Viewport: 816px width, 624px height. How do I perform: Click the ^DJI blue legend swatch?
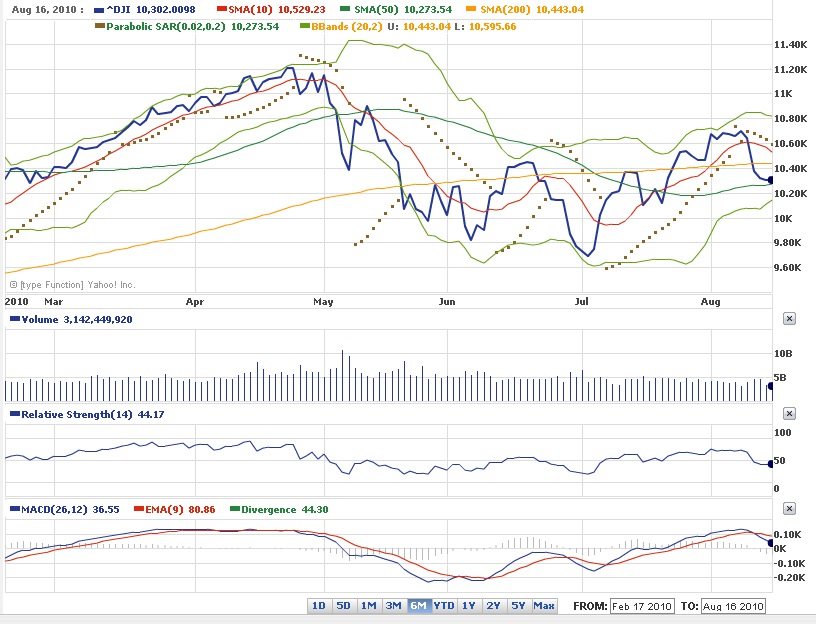(99, 10)
